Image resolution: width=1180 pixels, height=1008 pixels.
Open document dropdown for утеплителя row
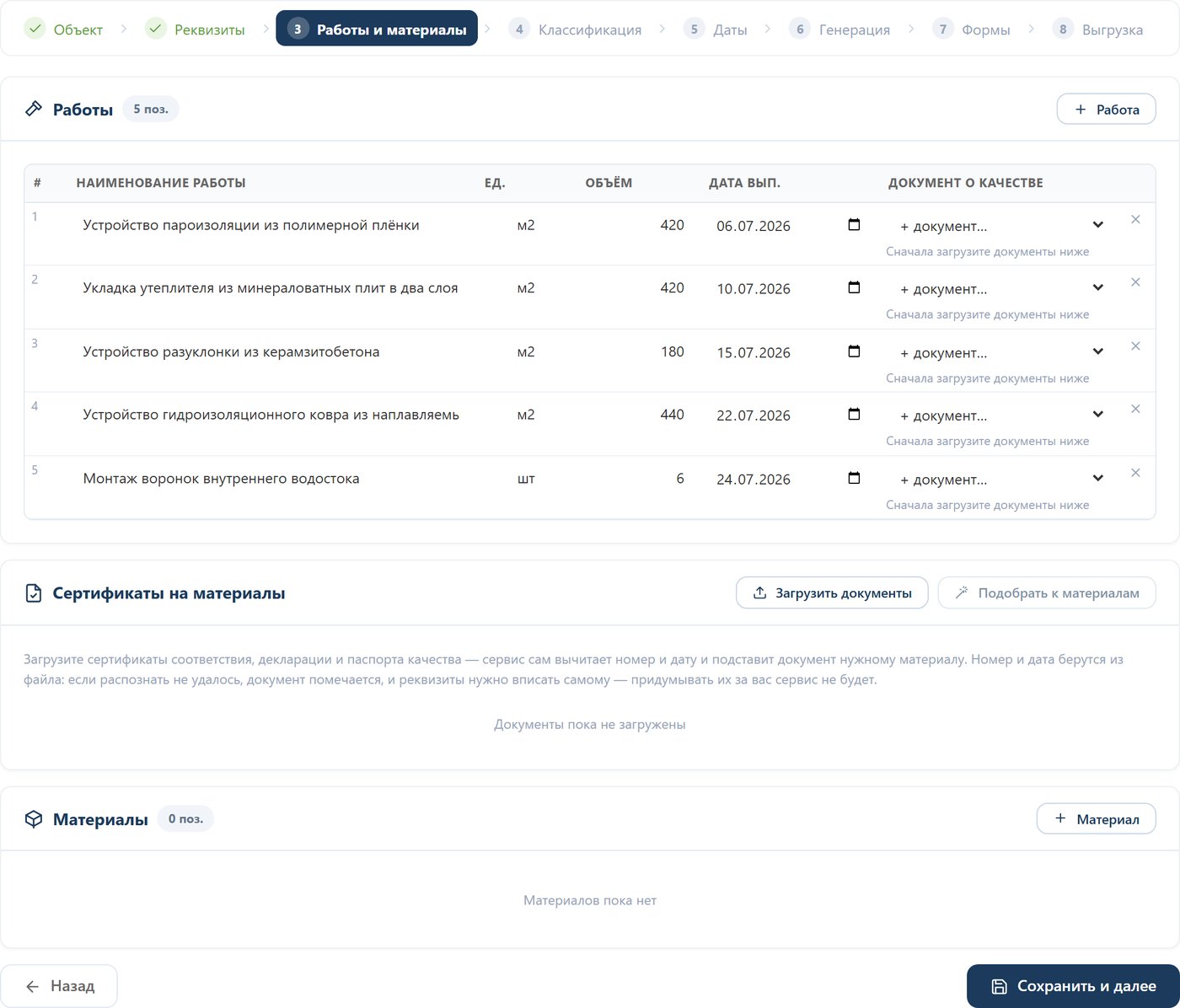tap(1002, 288)
